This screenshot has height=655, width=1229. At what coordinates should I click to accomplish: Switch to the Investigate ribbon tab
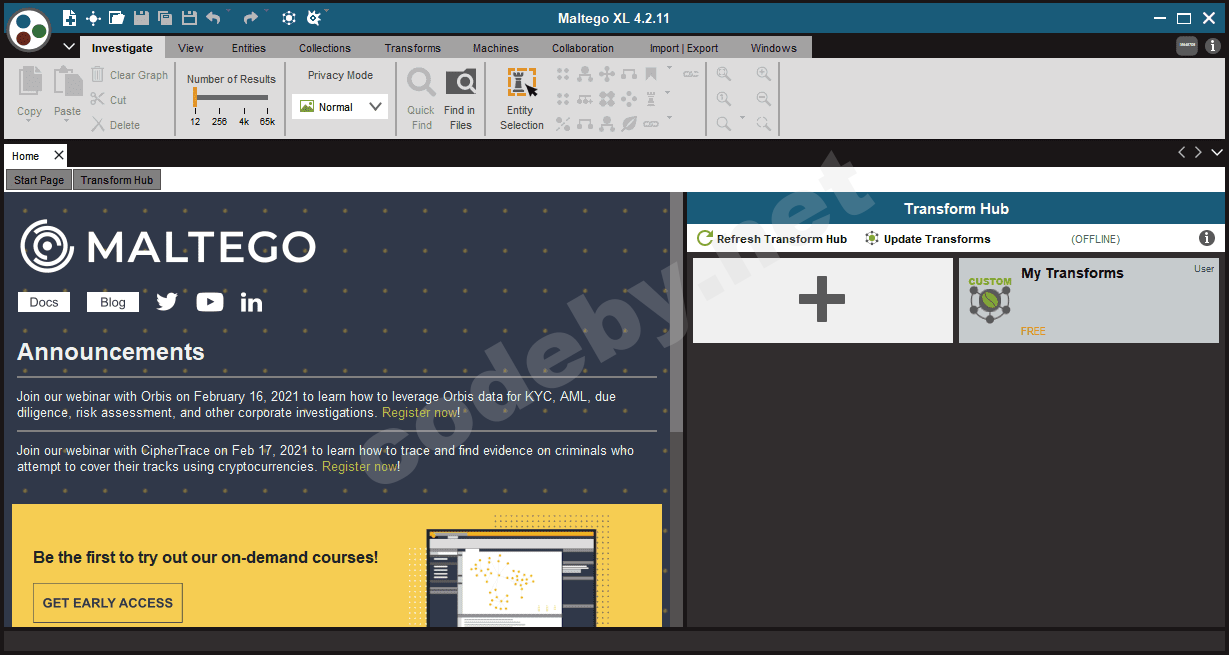point(122,48)
